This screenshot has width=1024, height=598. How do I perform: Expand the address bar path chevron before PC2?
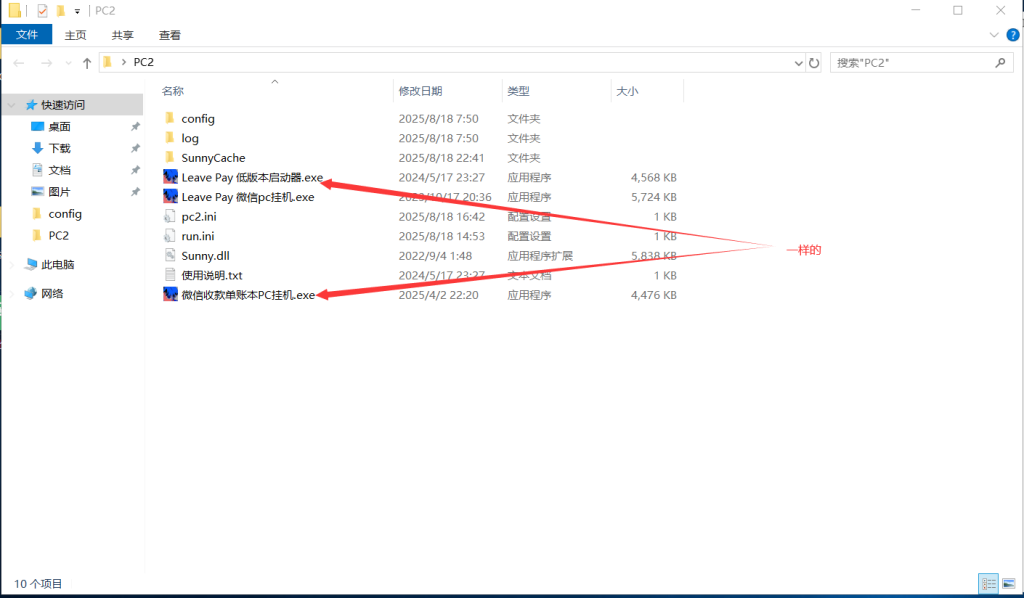pos(123,62)
